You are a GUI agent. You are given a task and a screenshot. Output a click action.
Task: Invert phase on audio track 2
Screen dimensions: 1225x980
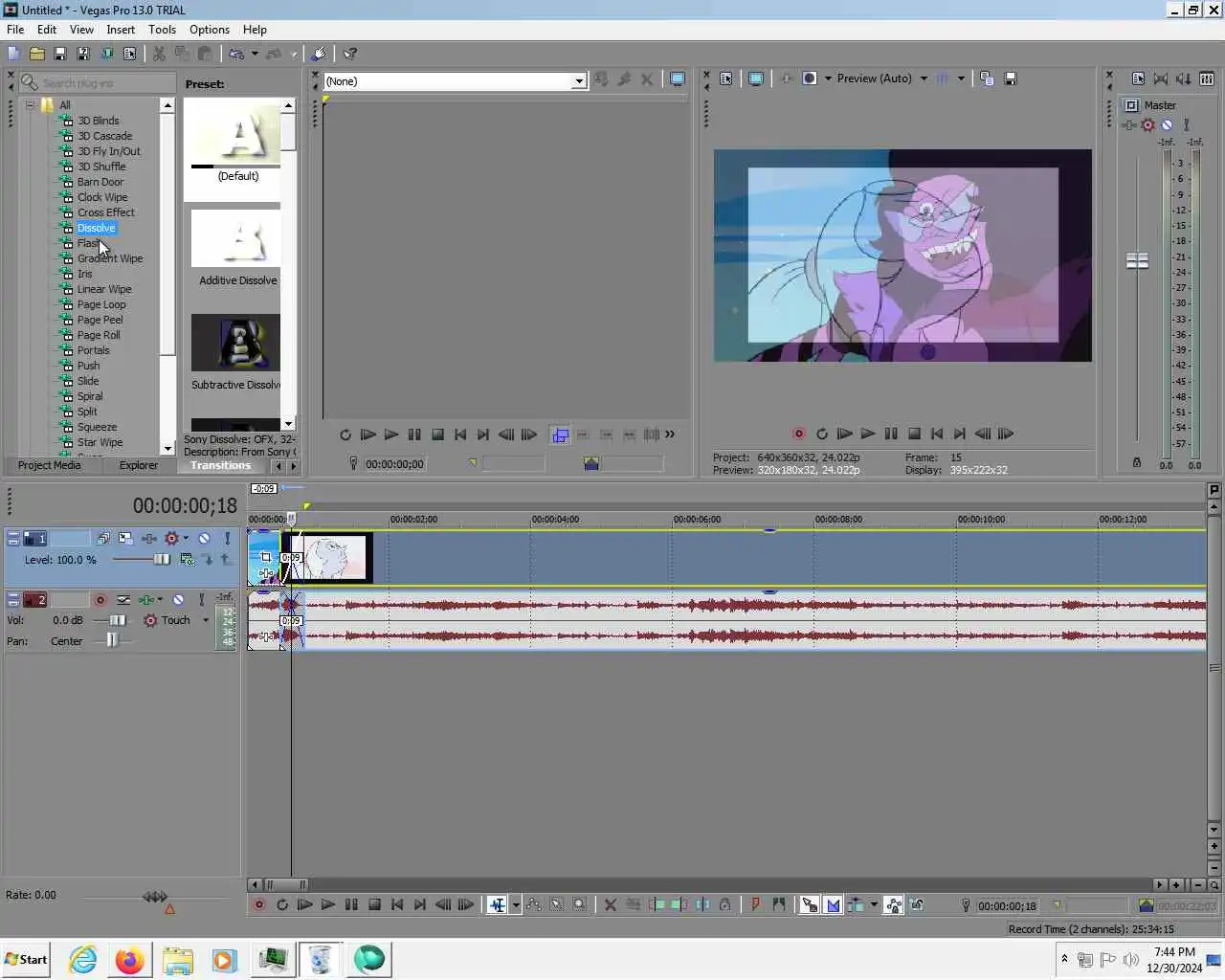pos(123,600)
